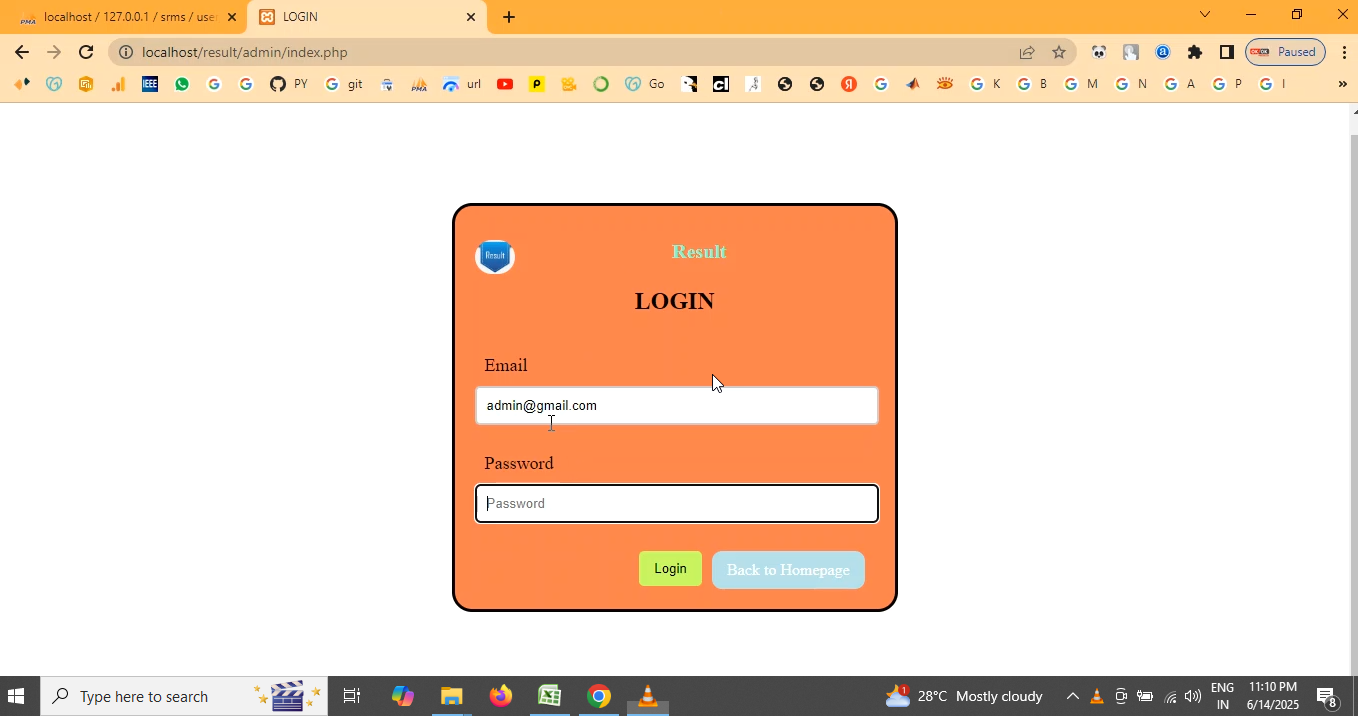The image size is (1358, 716).
Task: Bookmark this page with the star icon
Action: click(x=1059, y=52)
